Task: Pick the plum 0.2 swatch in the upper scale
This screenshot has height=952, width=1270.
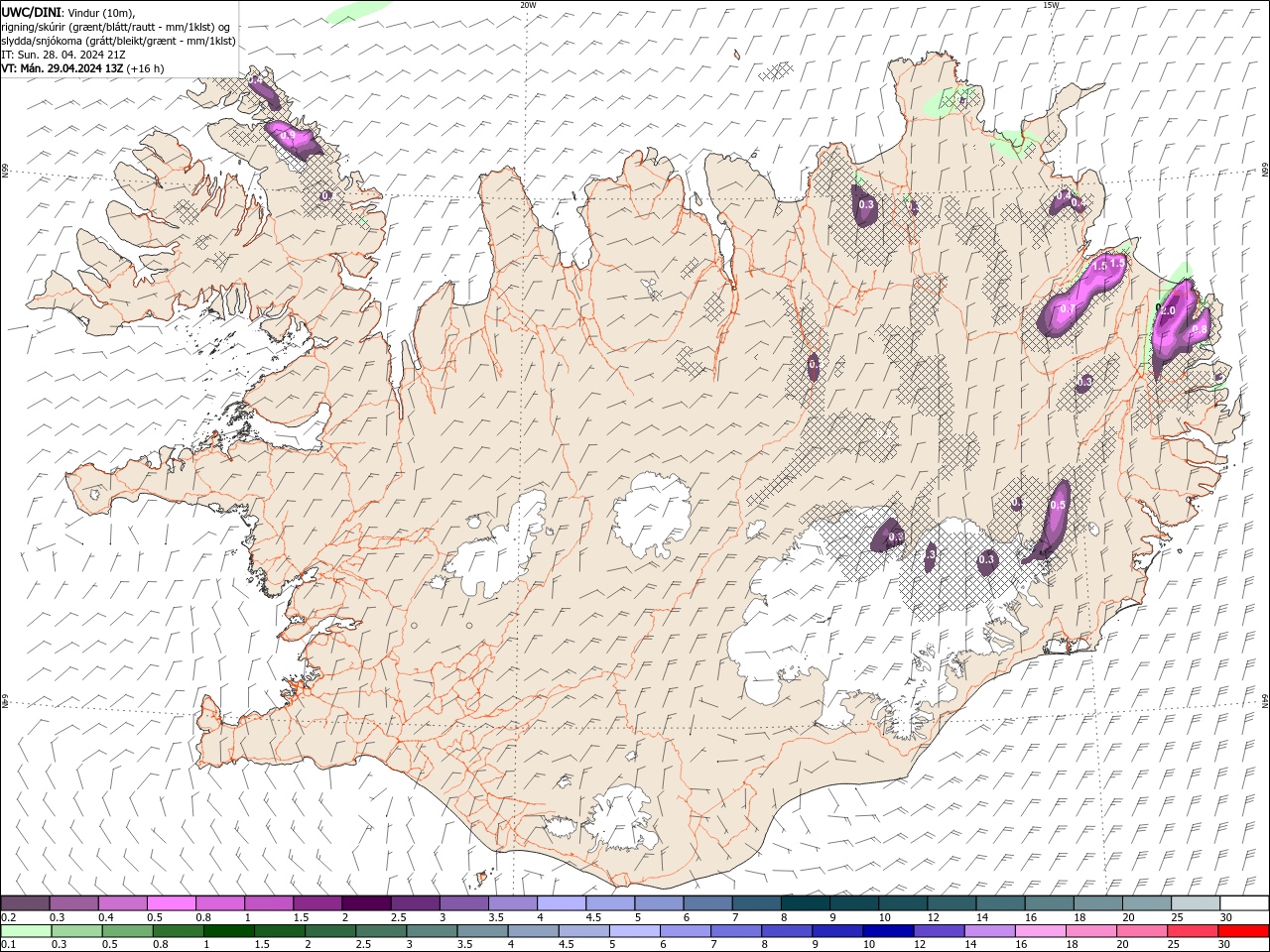Action: click(25, 903)
